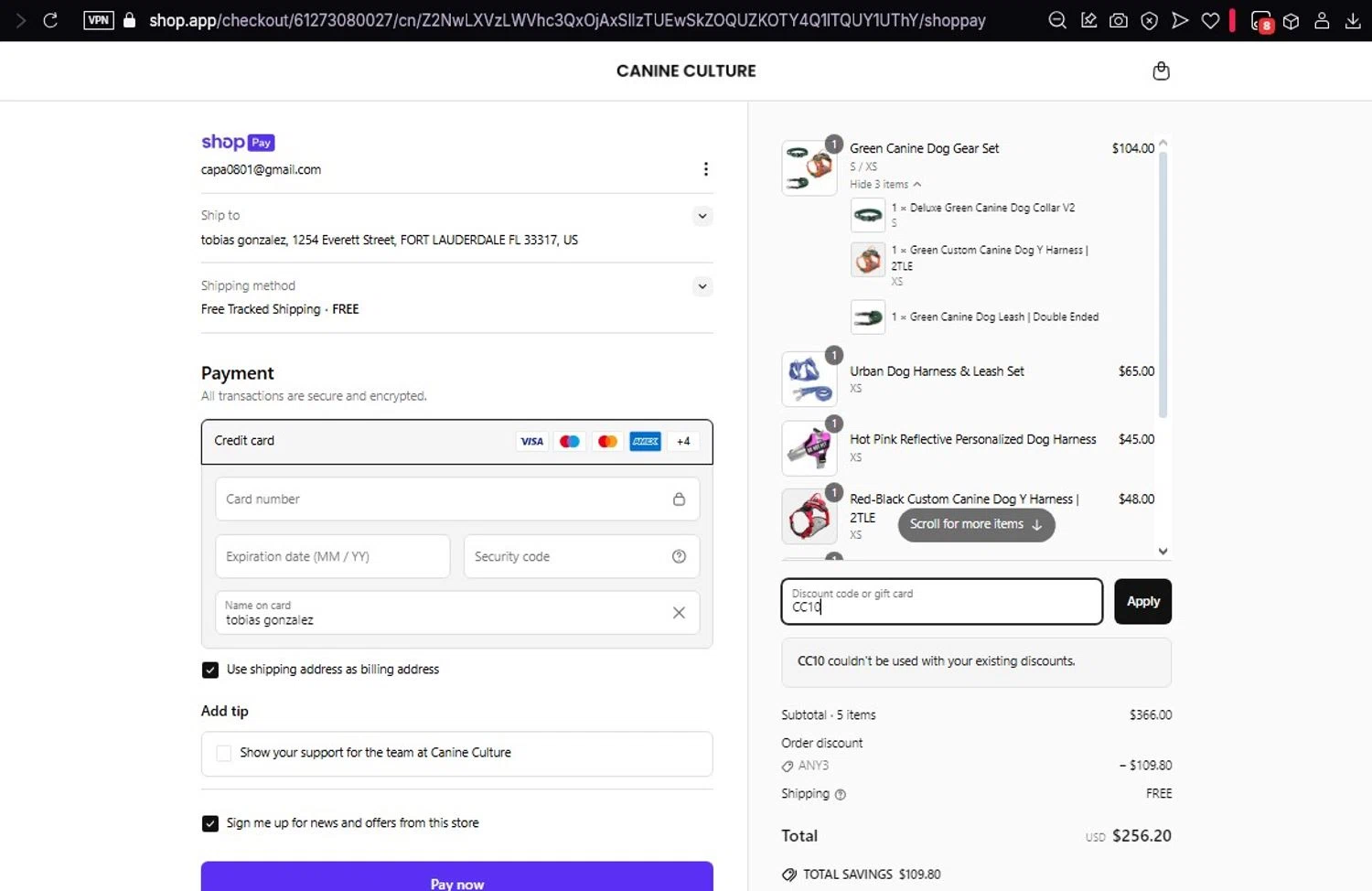
Task: Click the Apply discount button
Action: click(x=1142, y=601)
